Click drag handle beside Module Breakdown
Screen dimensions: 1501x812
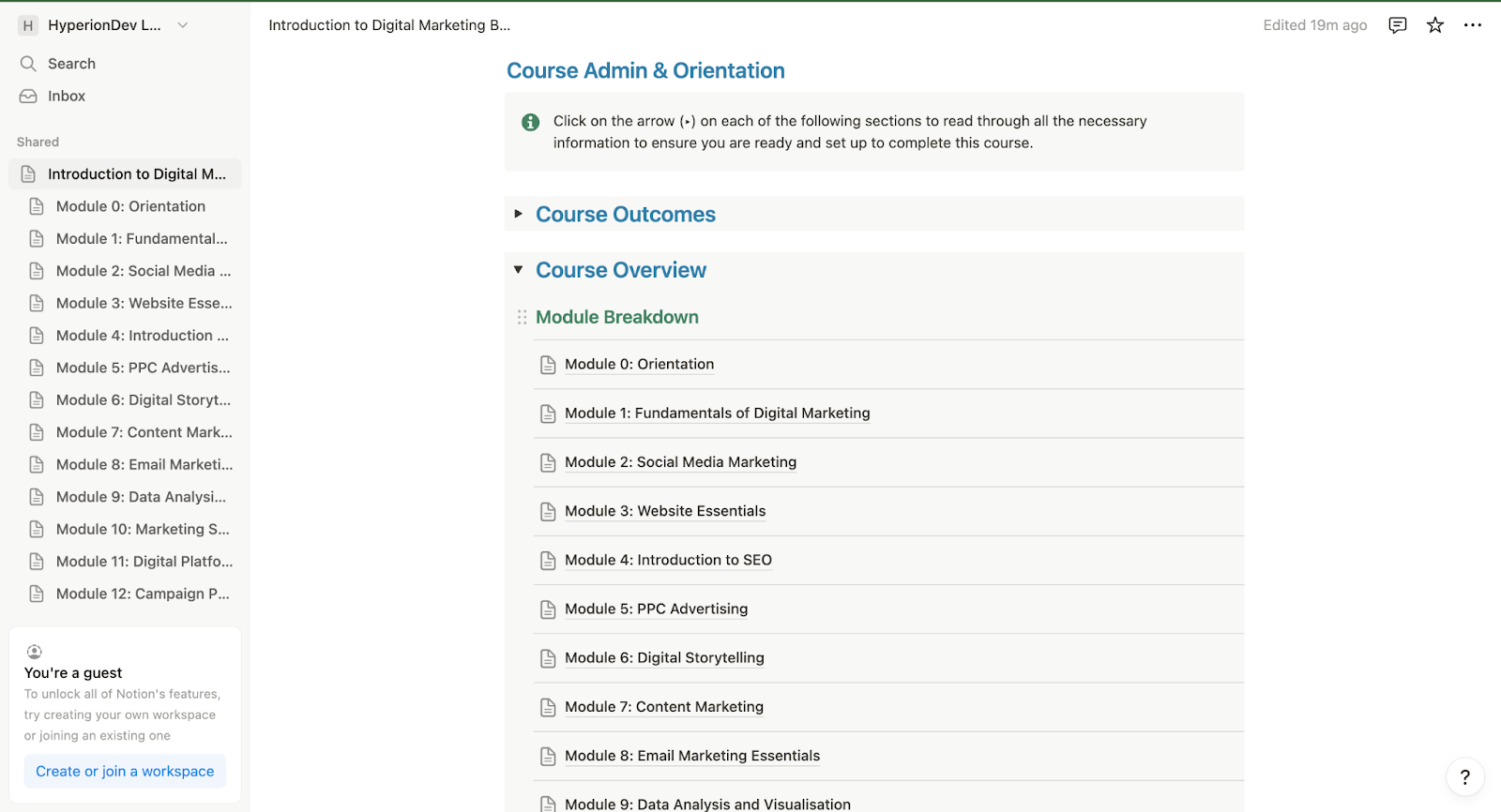click(x=522, y=317)
